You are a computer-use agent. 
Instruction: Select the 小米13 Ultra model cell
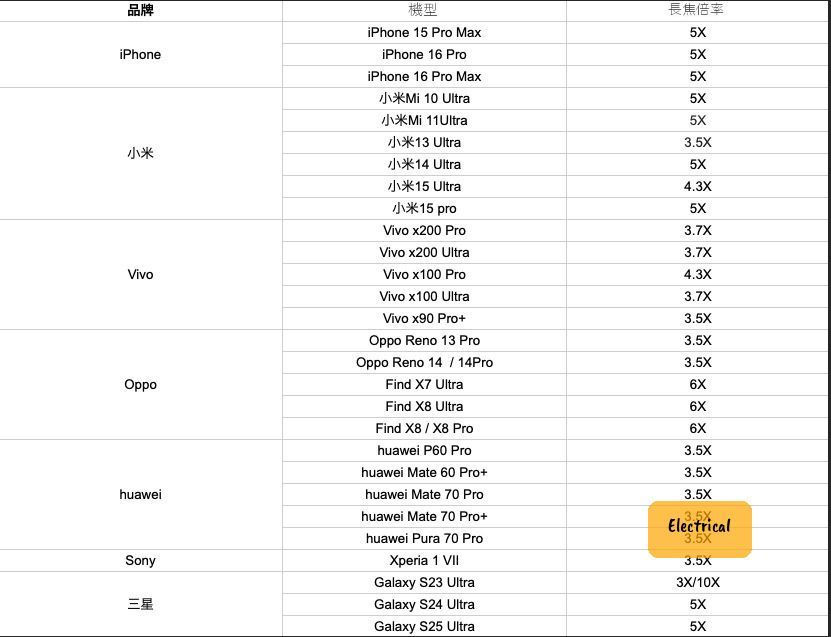pos(424,142)
